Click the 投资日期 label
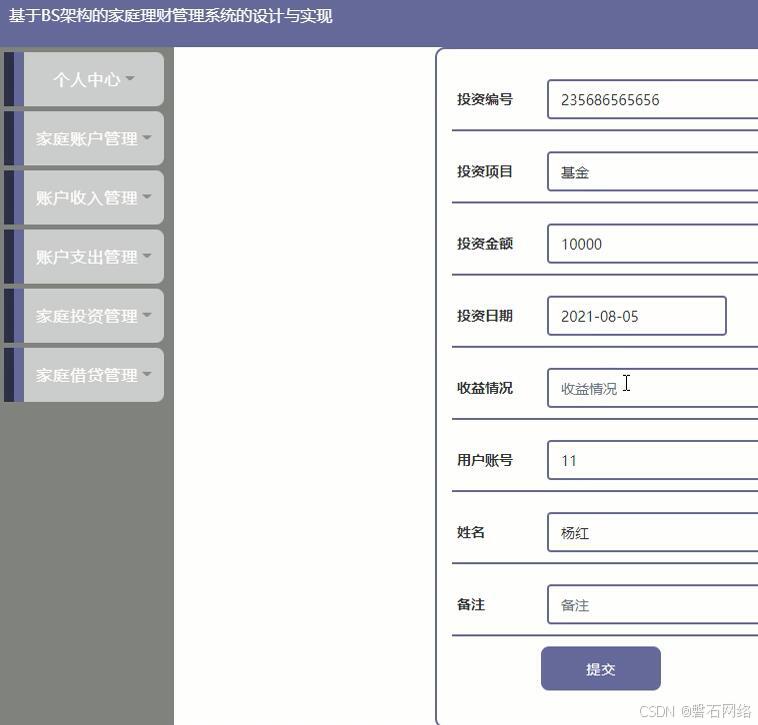This screenshot has height=725, width=758. pos(485,316)
